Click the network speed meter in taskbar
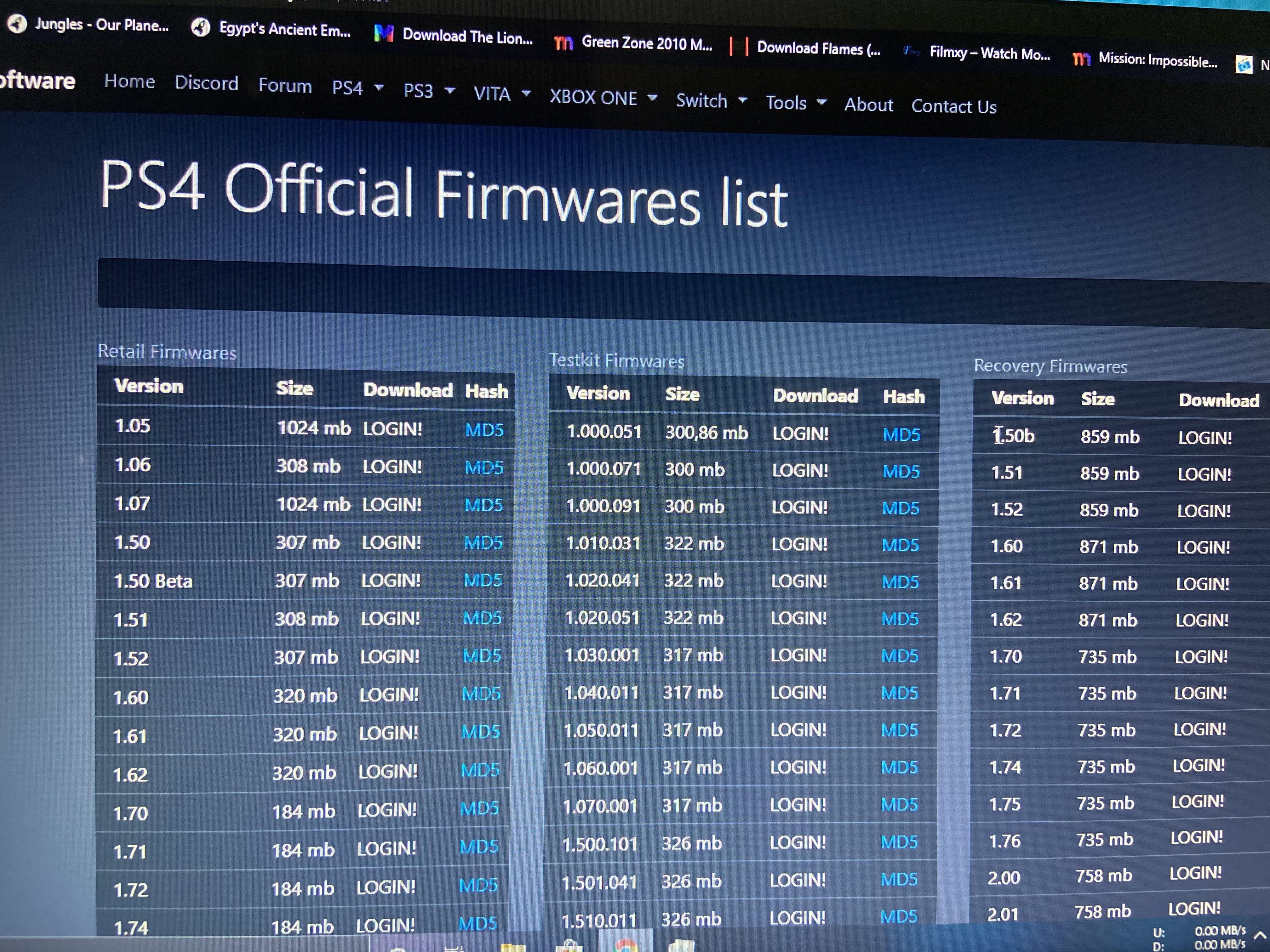Image resolution: width=1270 pixels, height=952 pixels. 1200,938
